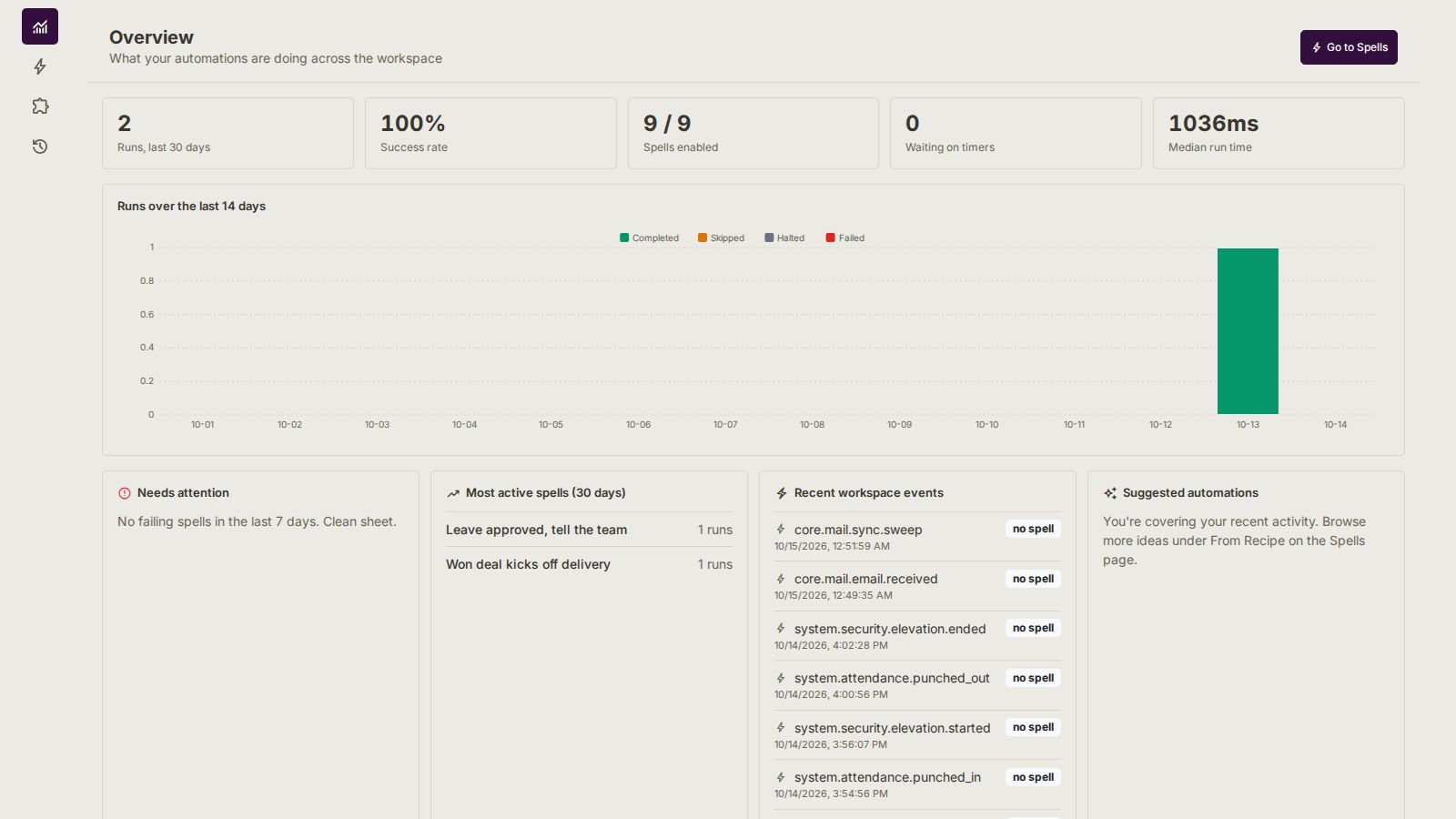
Task: Click lightning icon beside core.mail.sync.sweep
Action: (x=781, y=529)
